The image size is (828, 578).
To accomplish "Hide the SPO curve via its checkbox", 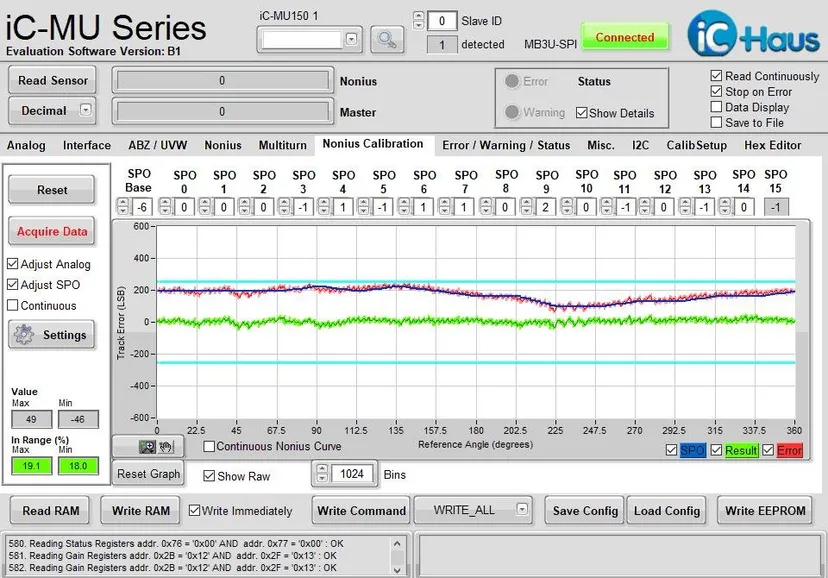I will (x=671, y=450).
